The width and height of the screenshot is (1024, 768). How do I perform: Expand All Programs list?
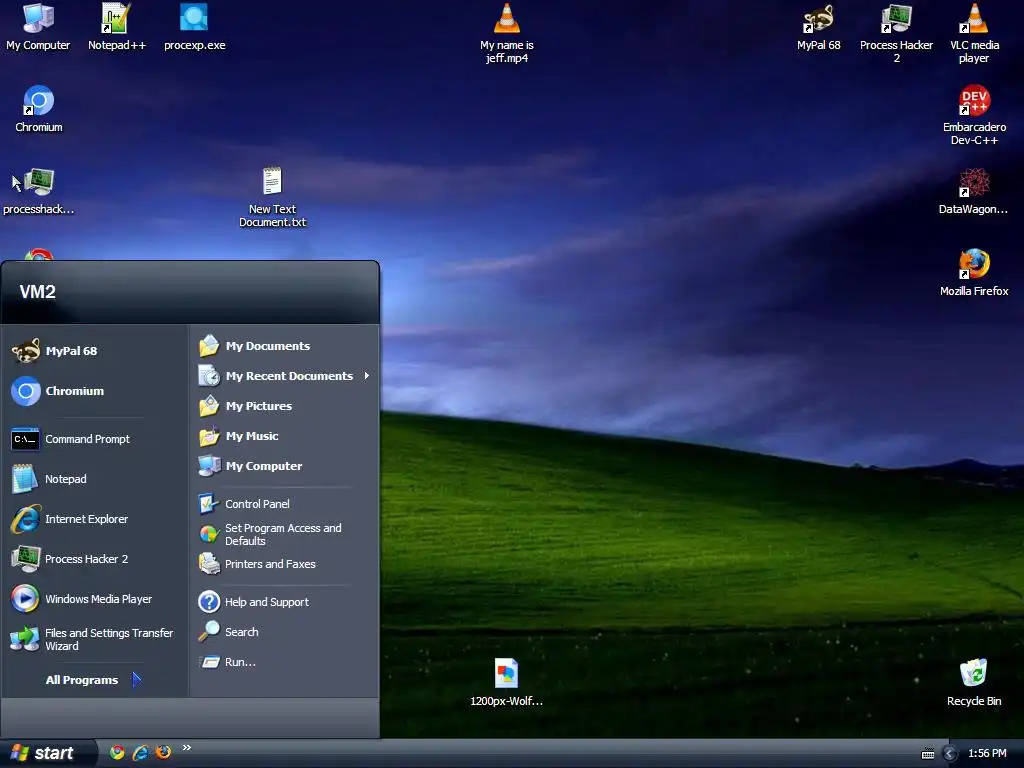click(94, 680)
